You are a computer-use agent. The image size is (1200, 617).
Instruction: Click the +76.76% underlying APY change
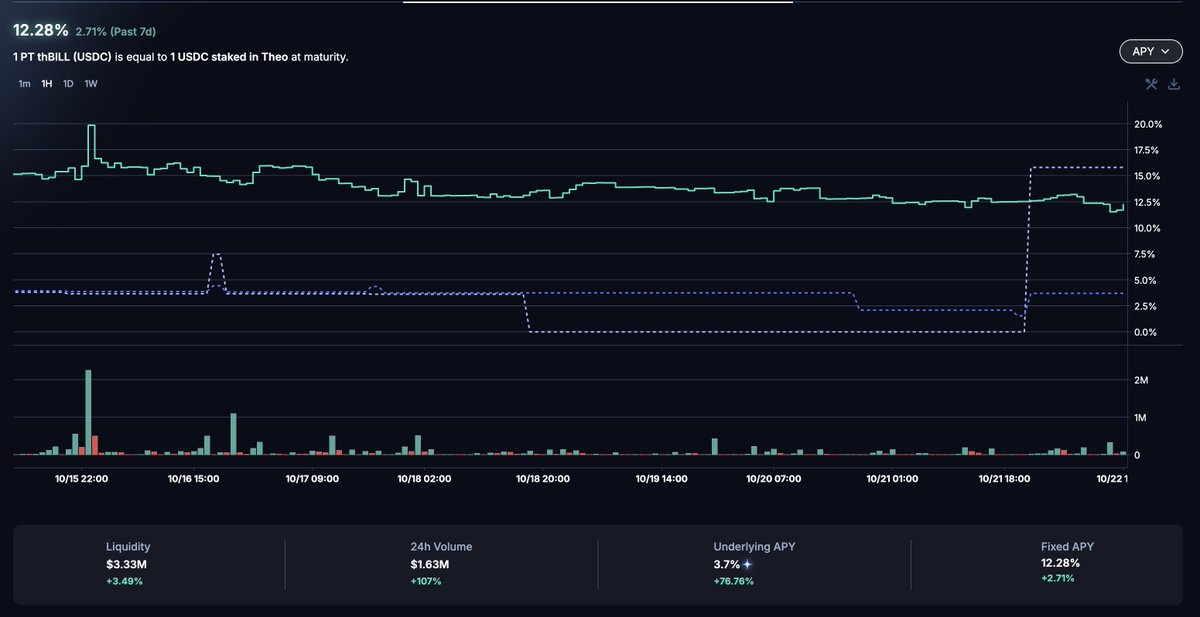pos(734,581)
